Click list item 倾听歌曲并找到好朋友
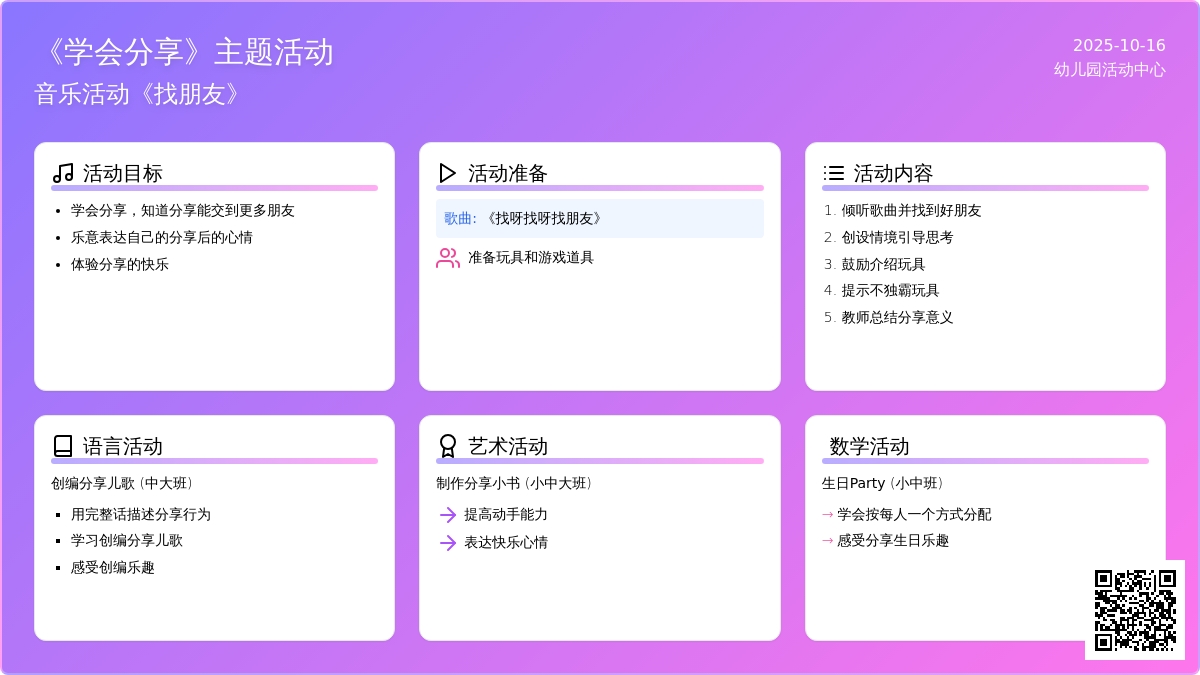 pos(911,211)
